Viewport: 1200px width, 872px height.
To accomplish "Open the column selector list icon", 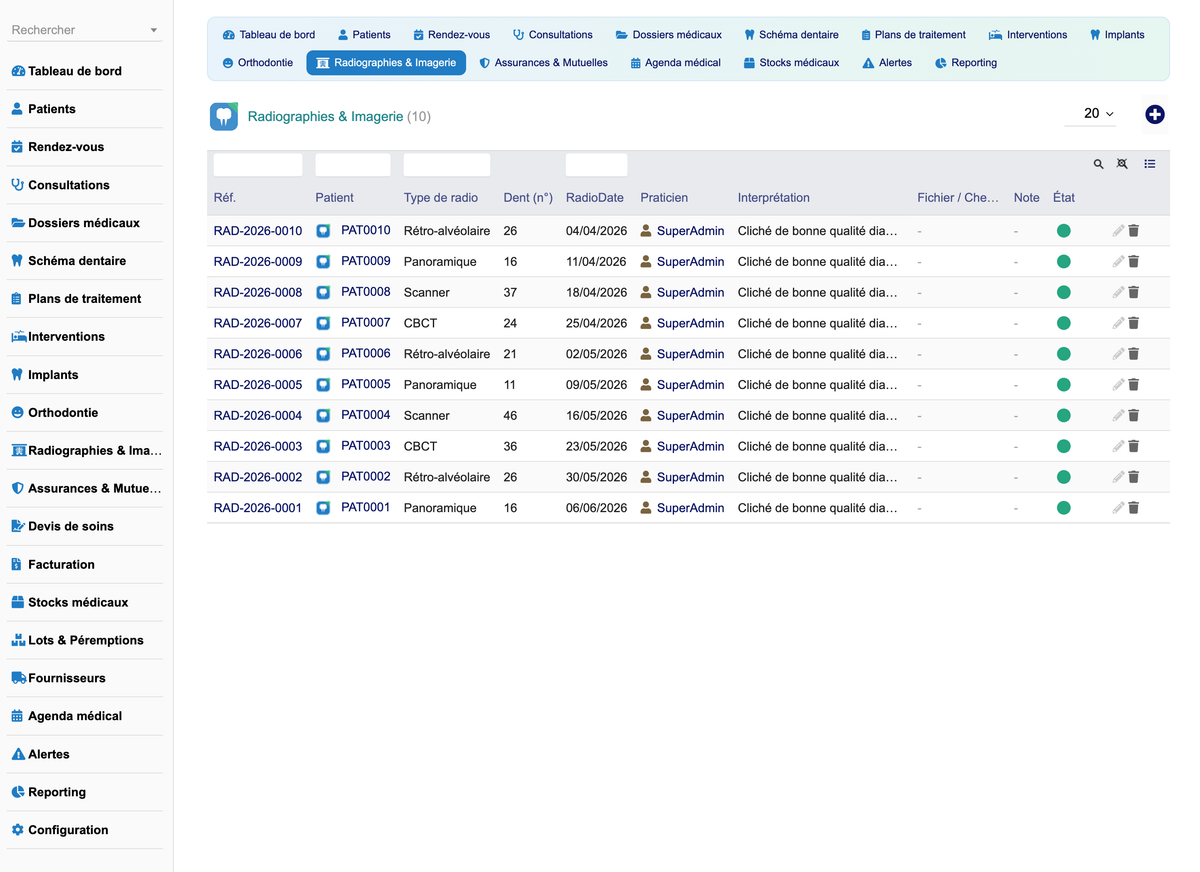I will pyautogui.click(x=1150, y=164).
